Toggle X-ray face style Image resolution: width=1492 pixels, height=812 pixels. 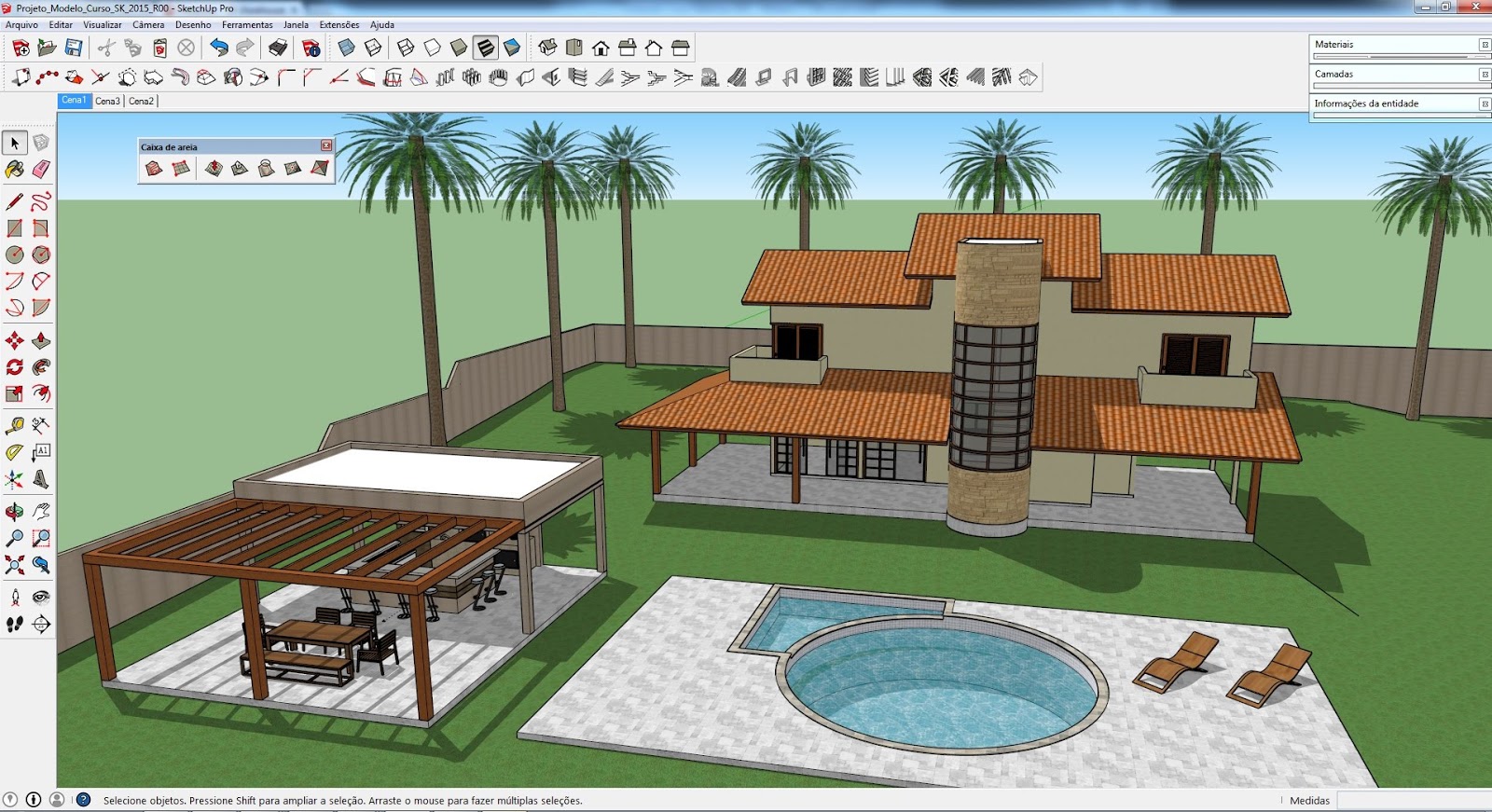347,48
